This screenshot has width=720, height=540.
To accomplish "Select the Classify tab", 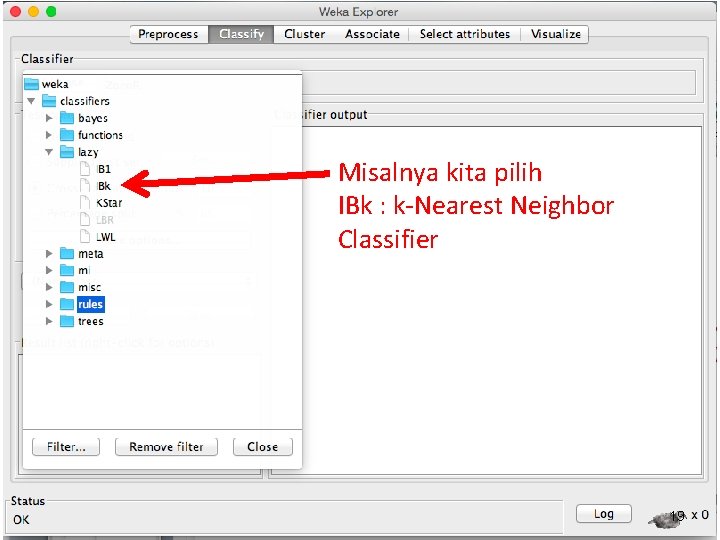I will click(x=242, y=34).
